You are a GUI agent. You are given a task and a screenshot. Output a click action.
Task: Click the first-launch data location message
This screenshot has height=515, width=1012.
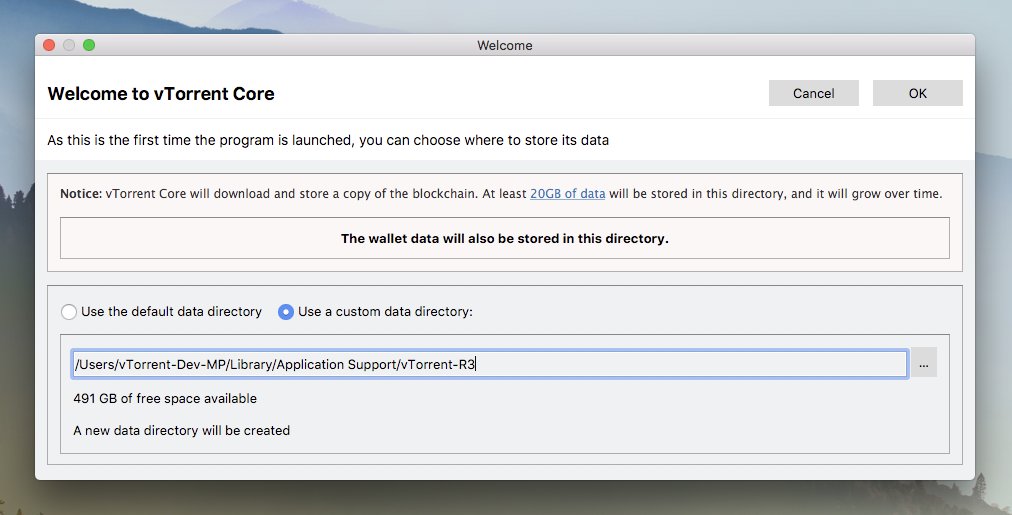click(328, 140)
